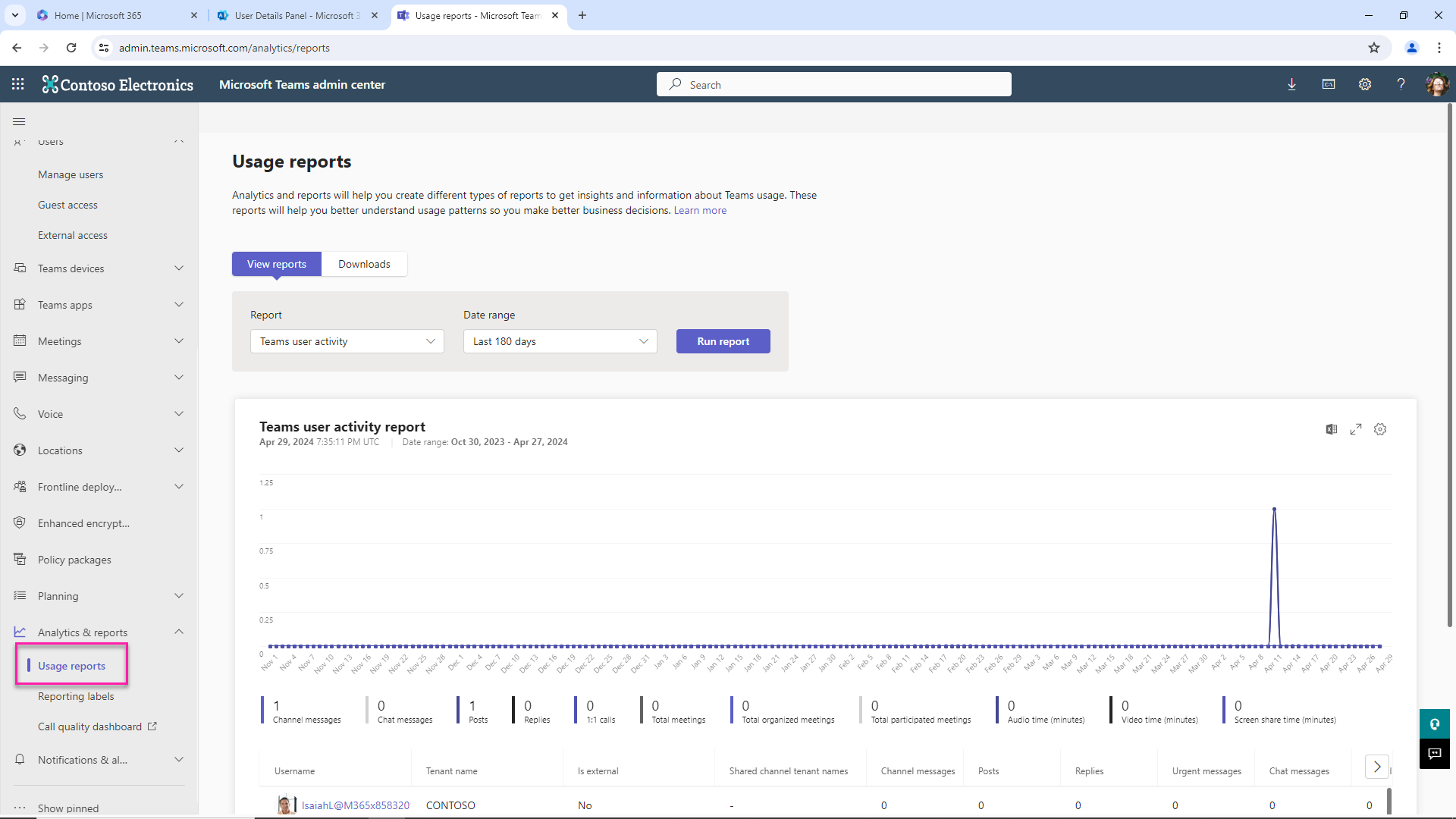Open the Date range Last 180 days dropdown
This screenshot has height=819, width=1456.
coord(560,341)
